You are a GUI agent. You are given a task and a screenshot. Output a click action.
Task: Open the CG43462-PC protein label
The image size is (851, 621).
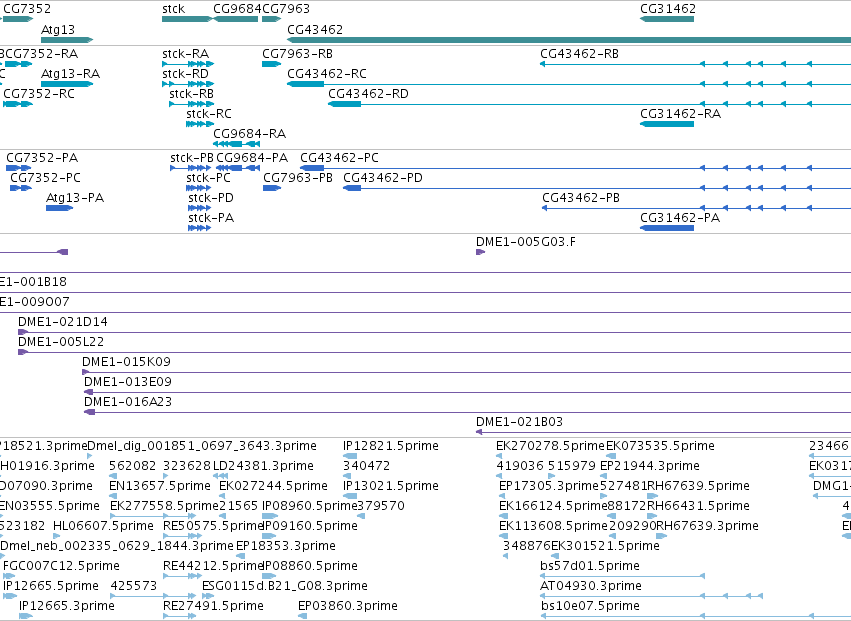point(339,158)
